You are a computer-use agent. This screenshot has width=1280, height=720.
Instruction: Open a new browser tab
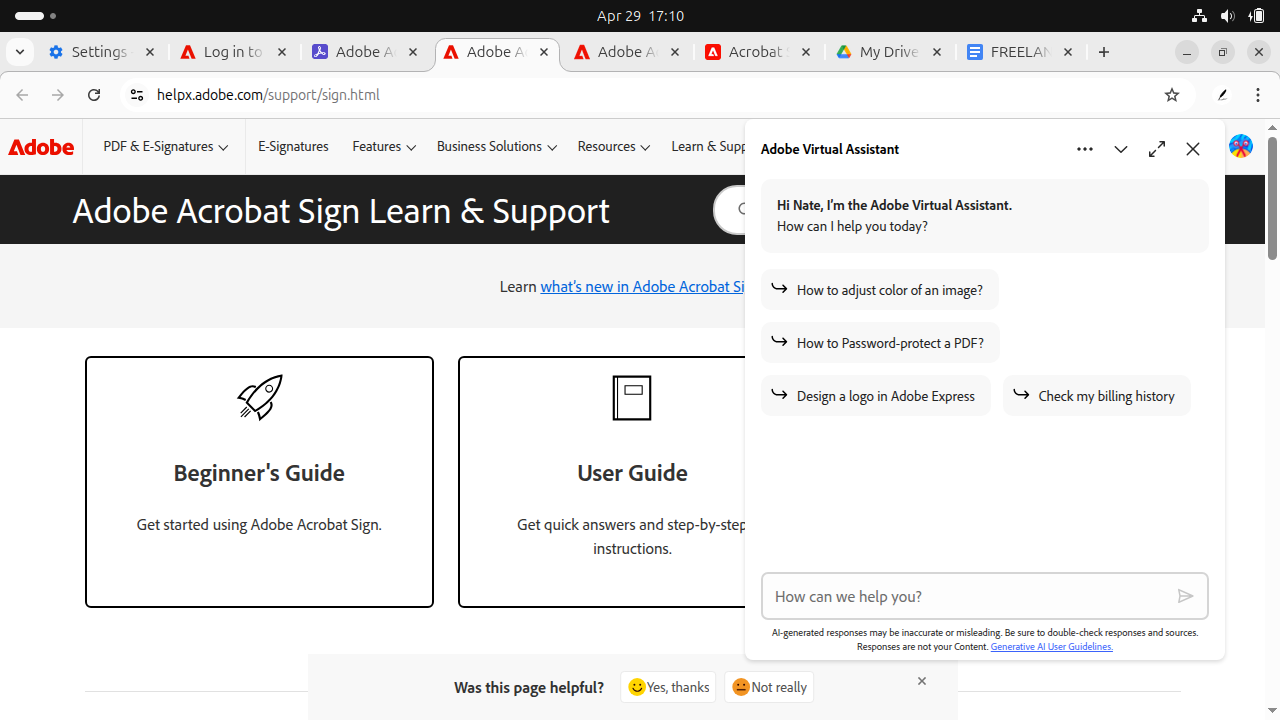pos(1104,52)
